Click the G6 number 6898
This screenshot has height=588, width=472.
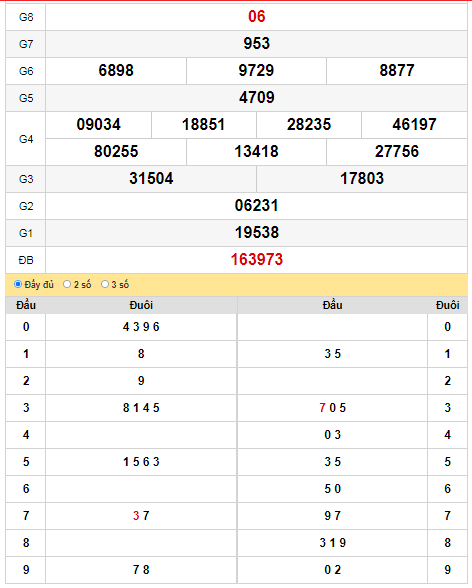pyautogui.click(x=116, y=70)
